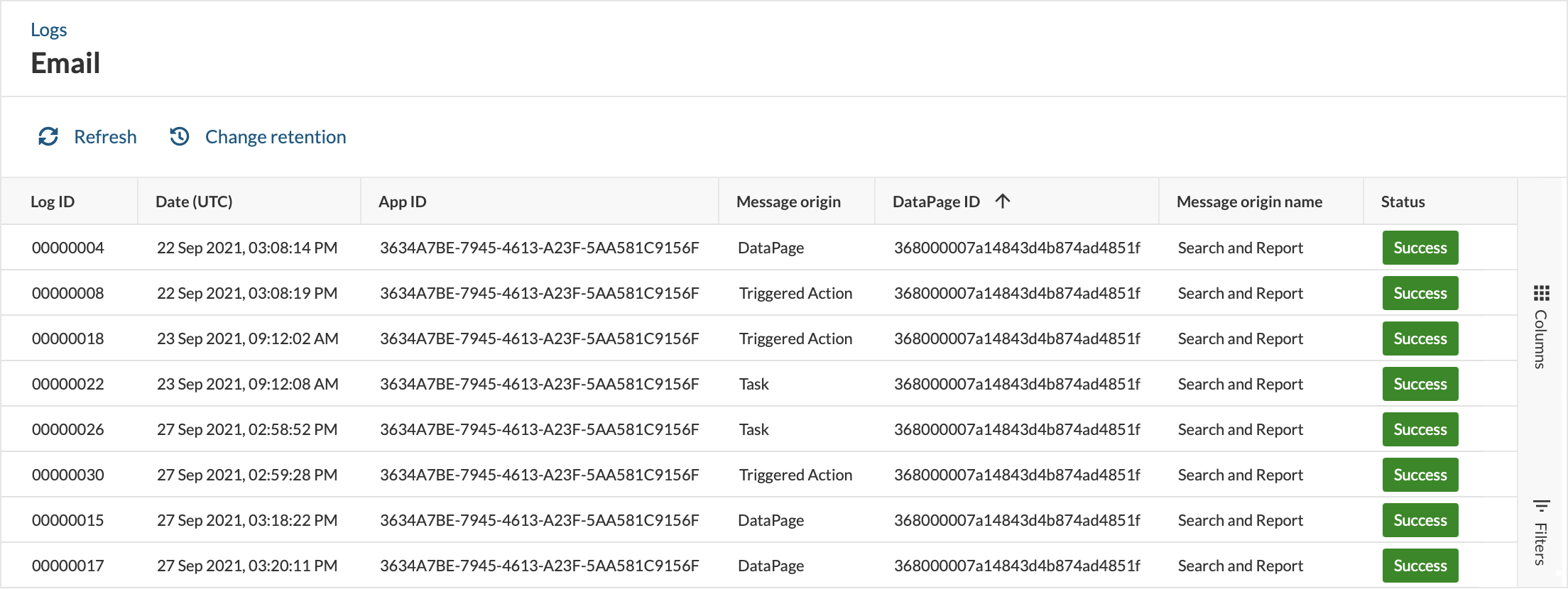Click Triggered Action in log 00000008 row
The height and width of the screenshot is (589, 1568).
[x=795, y=293]
